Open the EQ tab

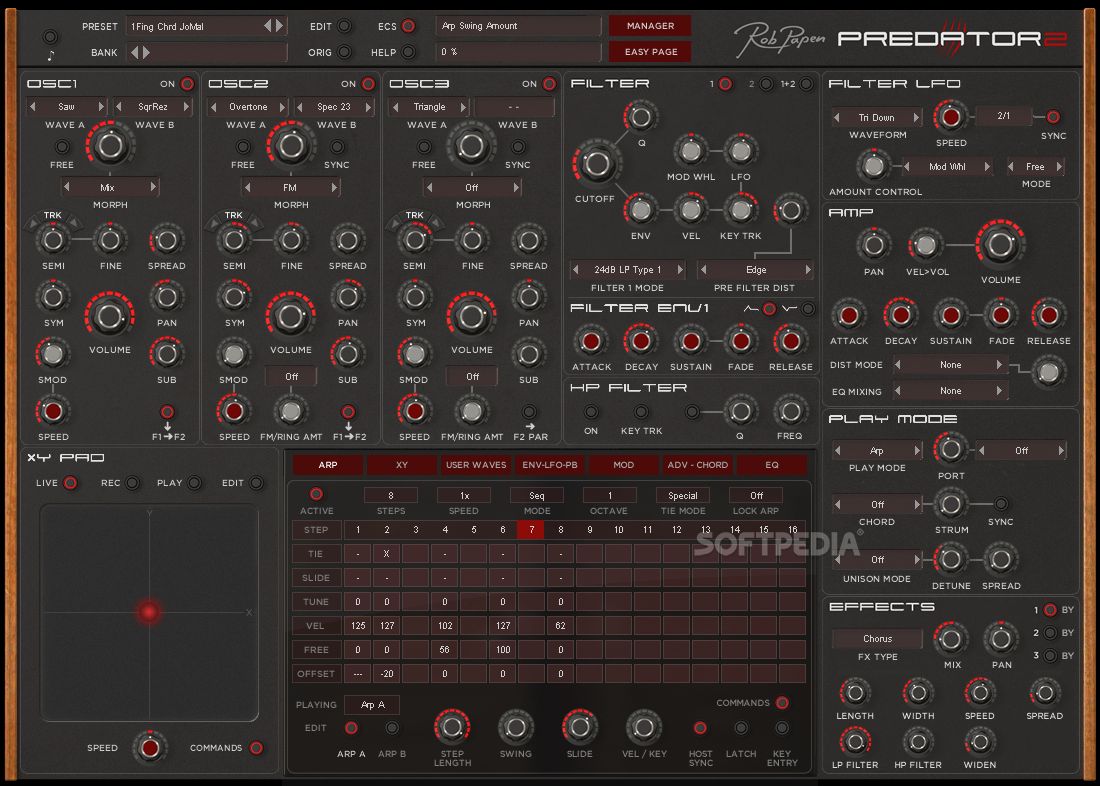pyautogui.click(x=772, y=465)
